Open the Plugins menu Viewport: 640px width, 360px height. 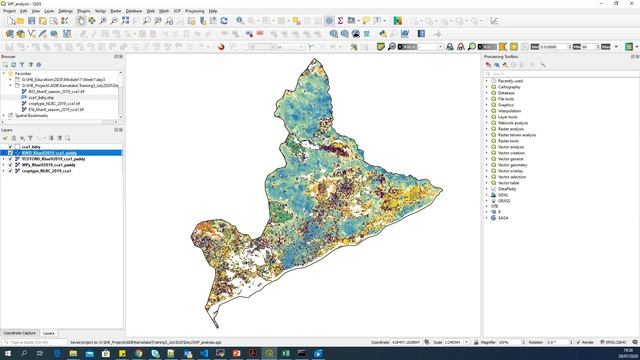coord(84,11)
